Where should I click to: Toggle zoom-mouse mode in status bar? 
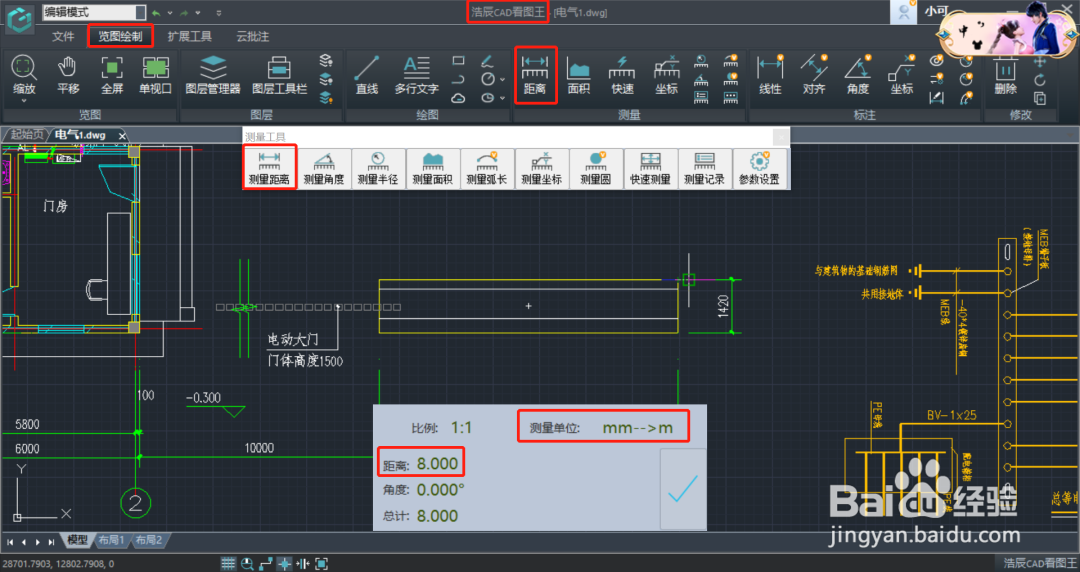247,564
